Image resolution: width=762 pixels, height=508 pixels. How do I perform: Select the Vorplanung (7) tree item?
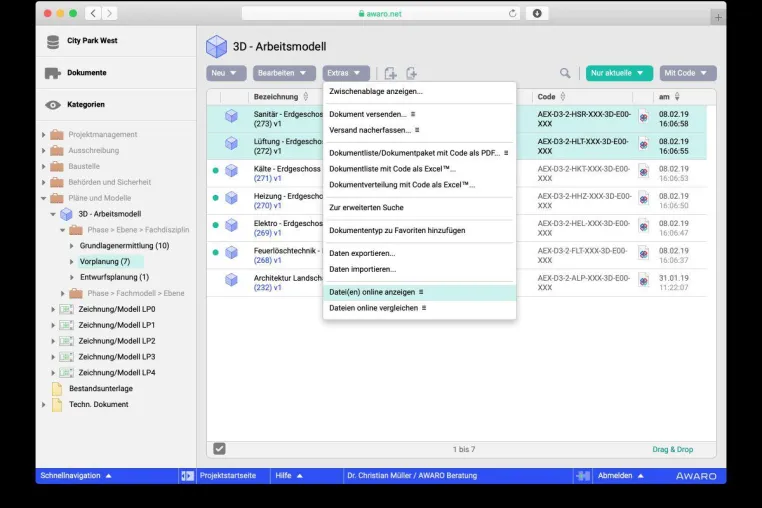pos(105,262)
